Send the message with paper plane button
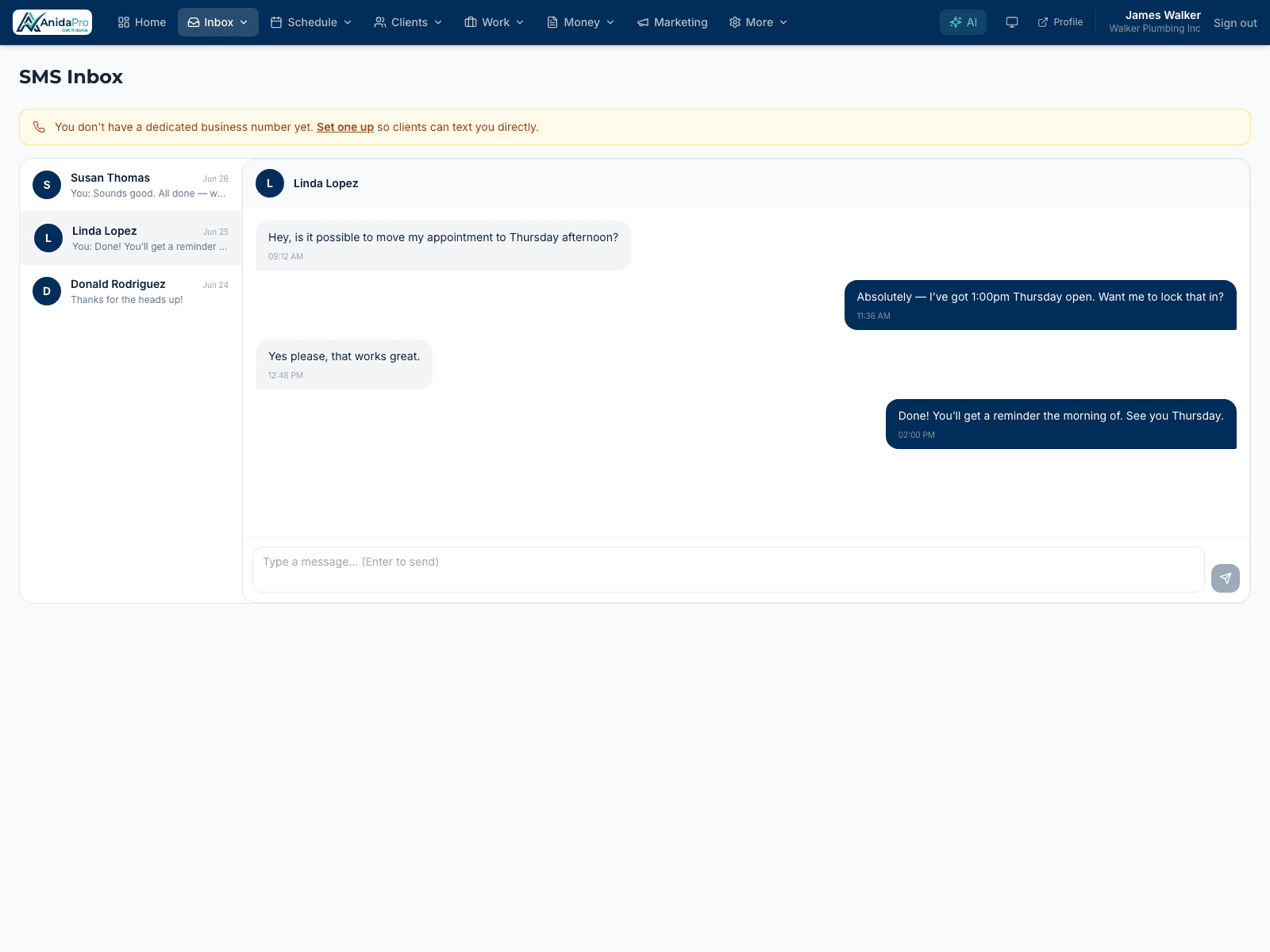 click(x=1226, y=578)
